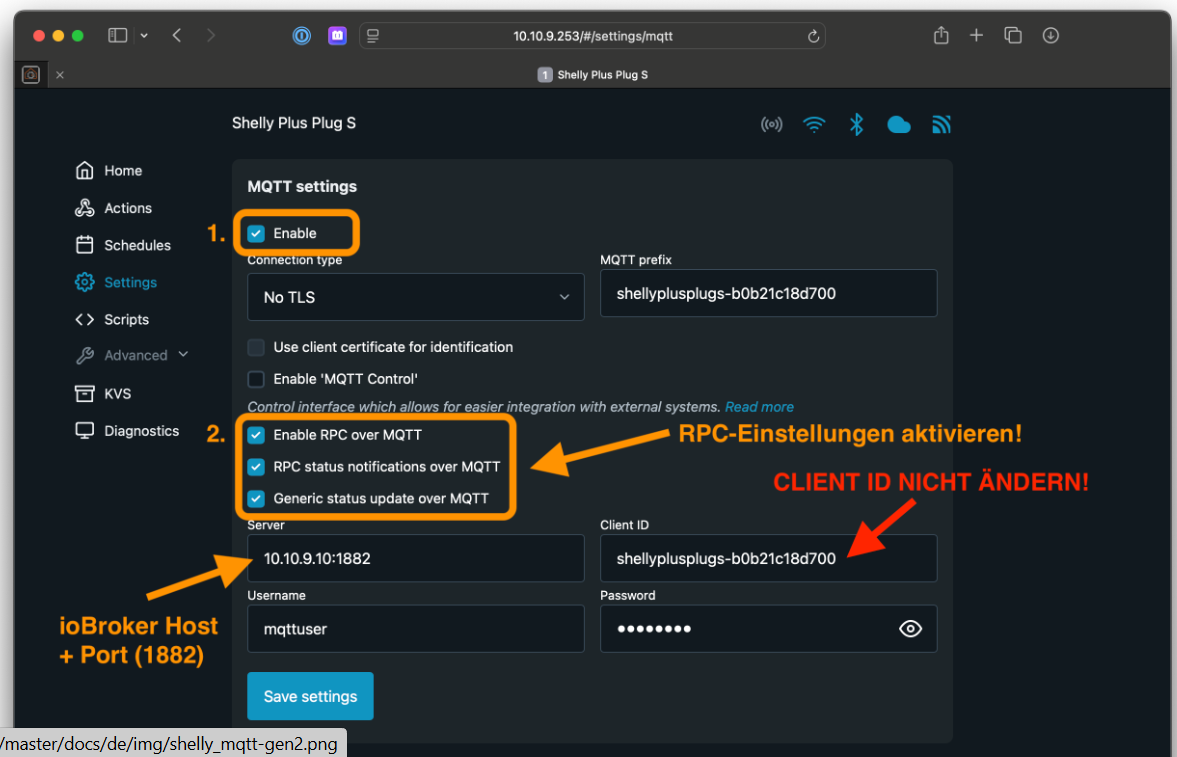Click the Share icon in toolbar
Viewport: 1177px width, 757px height.
tap(941, 35)
